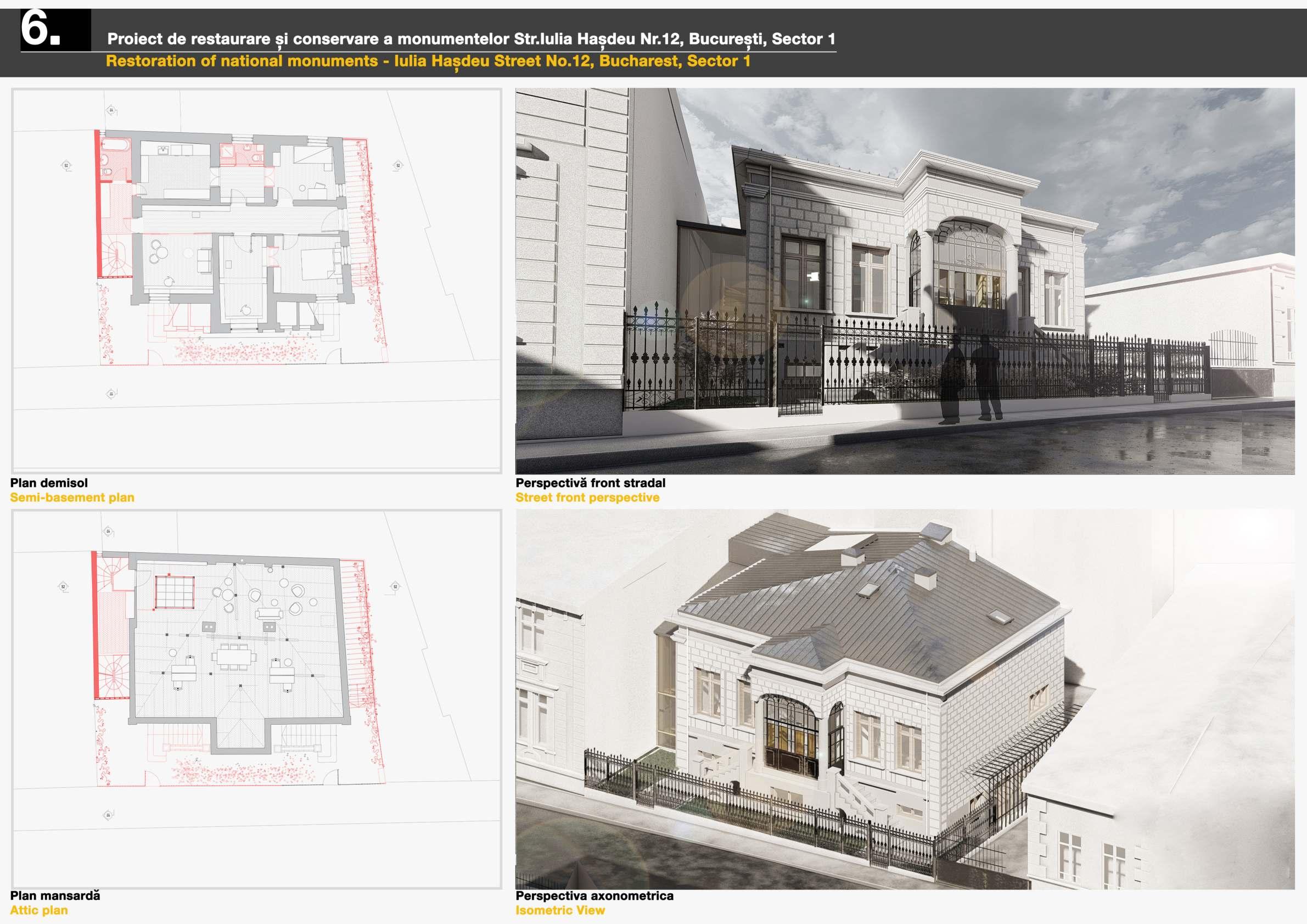Select the dining table with chairs in attic plan

233,658
